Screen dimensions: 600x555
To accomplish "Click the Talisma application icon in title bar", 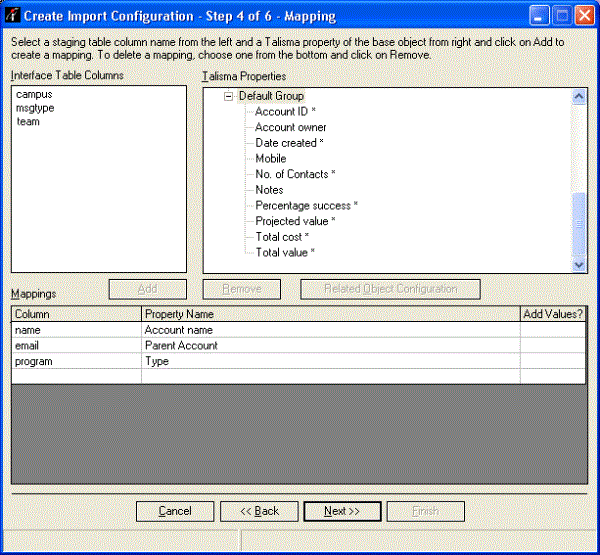I will (12, 15).
